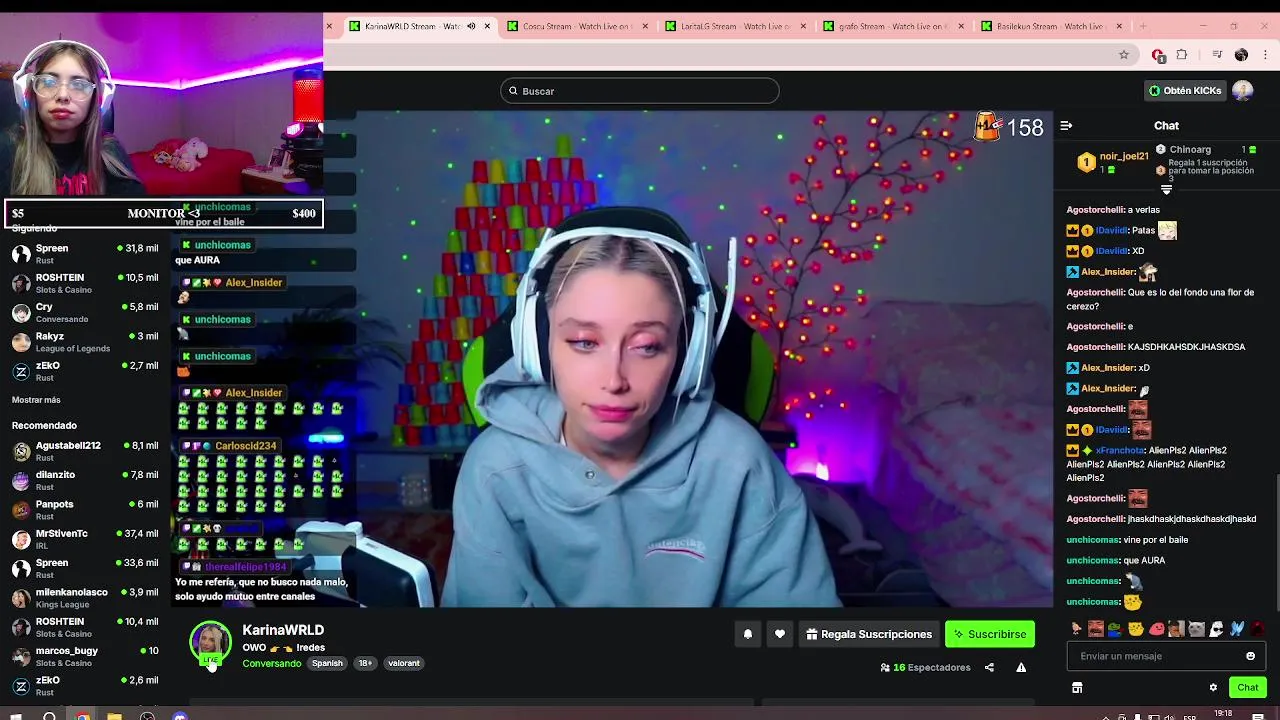This screenshot has width=1280, height=720.
Task: Open chat settings gear icon
Action: click(1213, 687)
